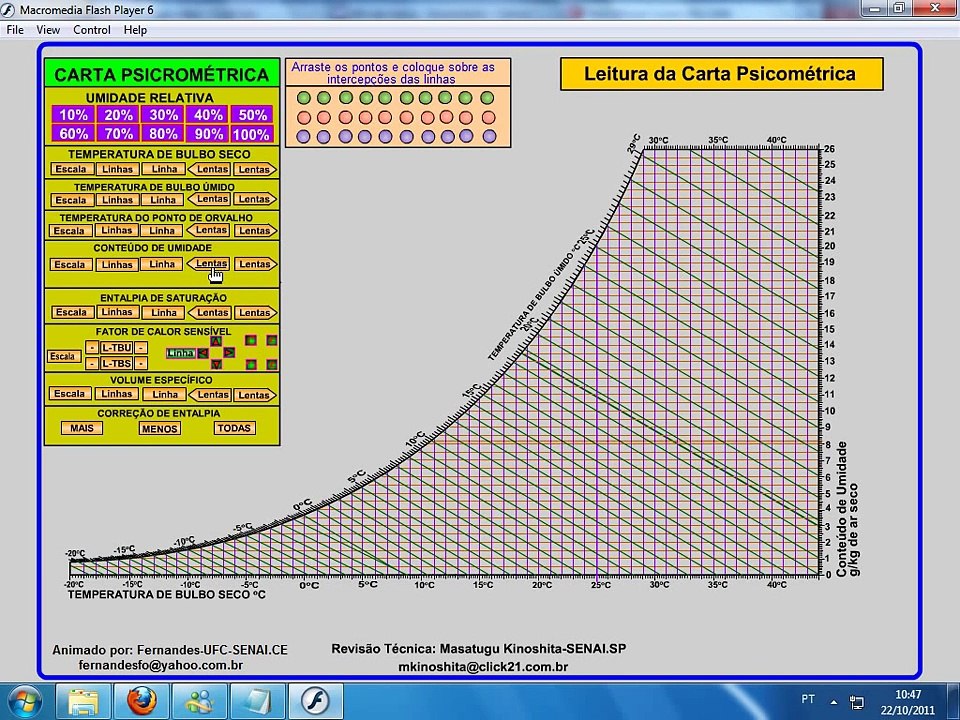Image resolution: width=960 pixels, height=720 pixels.
Task: Click the TODAS button under Correção de Entalpia
Action: click(234, 428)
